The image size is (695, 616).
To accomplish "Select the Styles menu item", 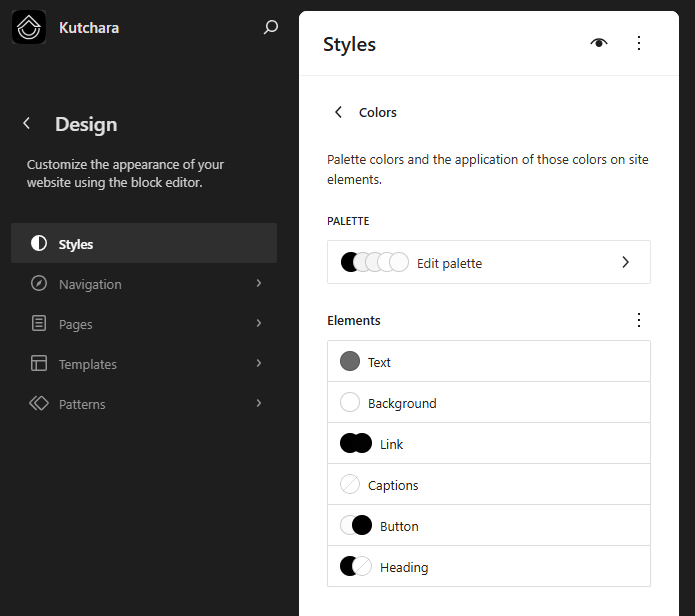I will click(144, 243).
